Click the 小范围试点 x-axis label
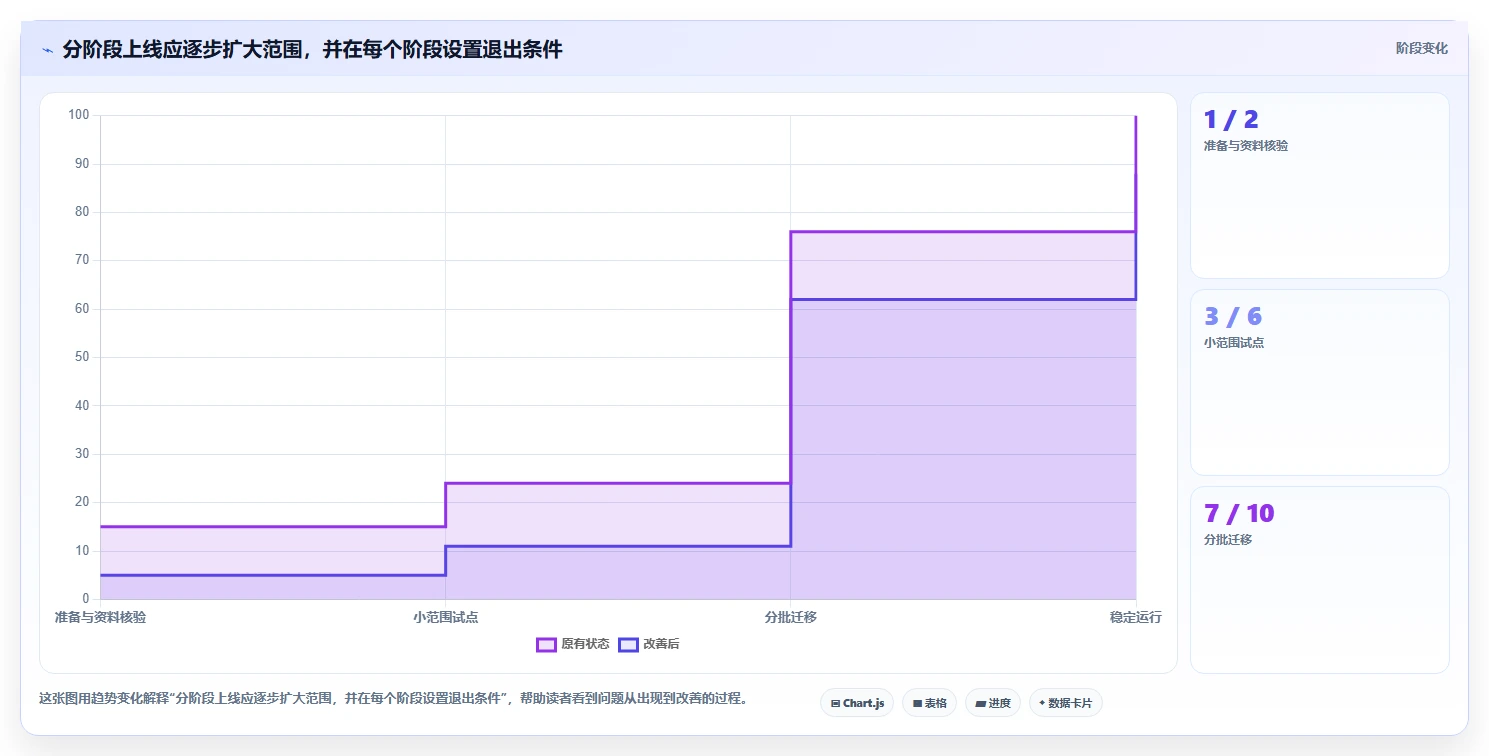 coord(445,617)
